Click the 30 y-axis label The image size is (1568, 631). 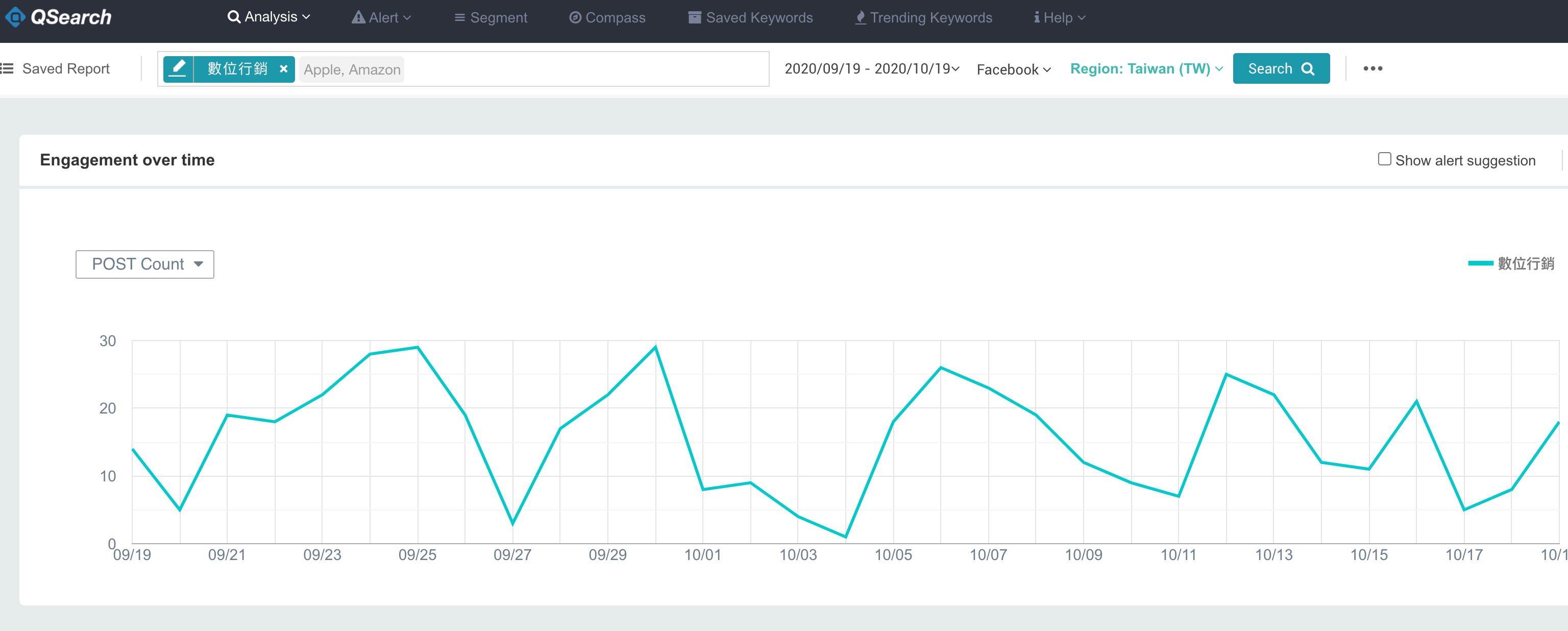click(108, 341)
